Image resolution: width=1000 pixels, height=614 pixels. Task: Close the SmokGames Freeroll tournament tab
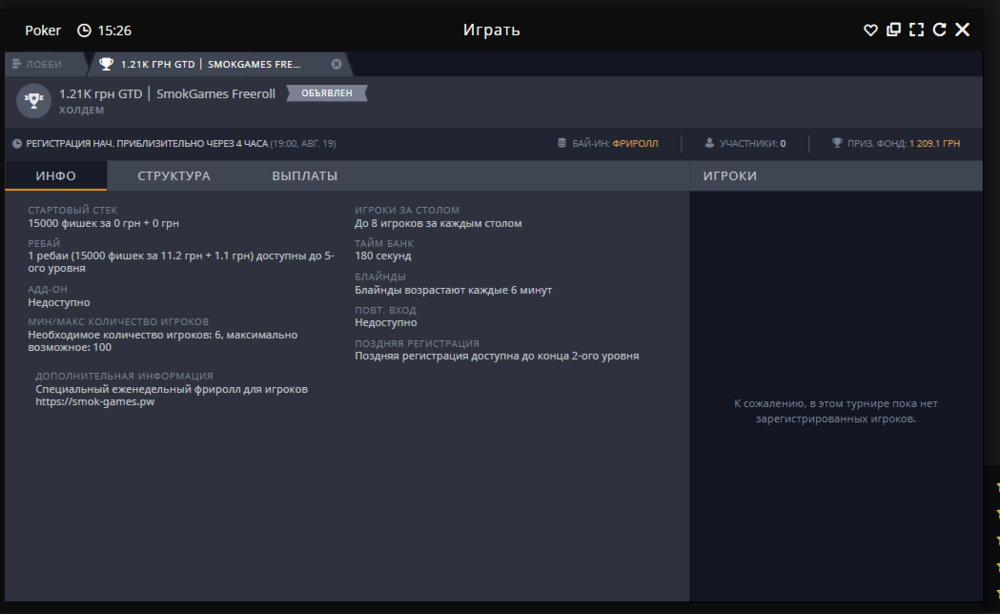[336, 64]
